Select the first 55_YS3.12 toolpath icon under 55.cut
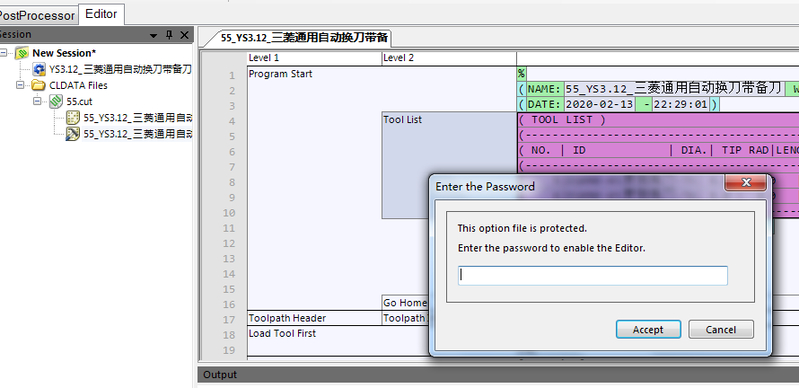The height and width of the screenshot is (388, 799). click(x=73, y=118)
